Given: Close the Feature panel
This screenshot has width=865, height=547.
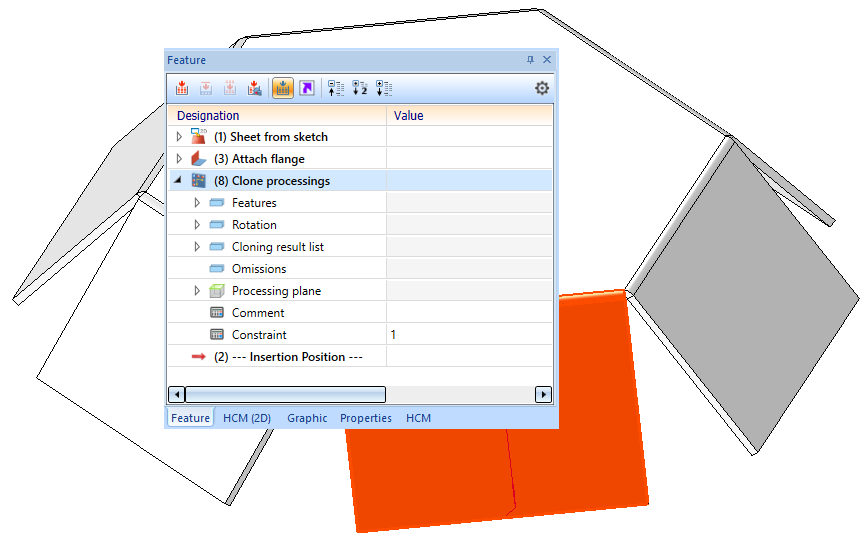Looking at the screenshot, I should [x=547, y=60].
